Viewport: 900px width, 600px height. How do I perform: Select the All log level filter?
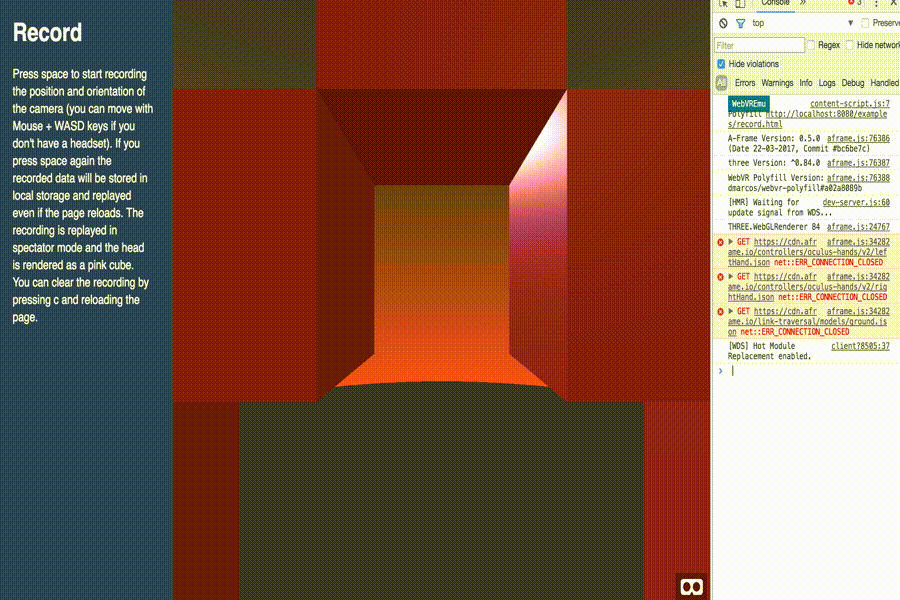coord(721,83)
